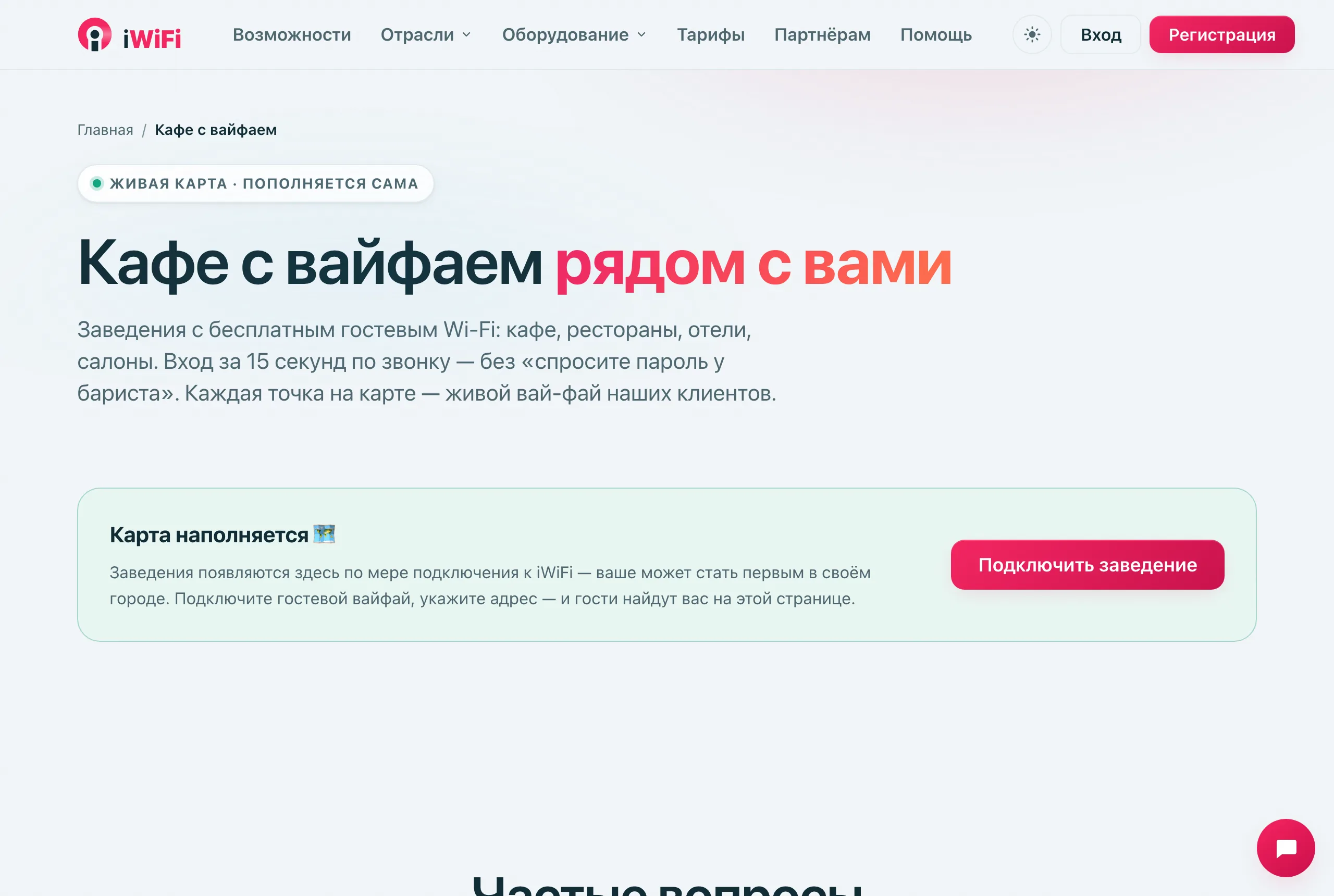1334x896 pixels.
Task: Click the iWiFi wordmark text
Action: pyautogui.click(x=152, y=39)
